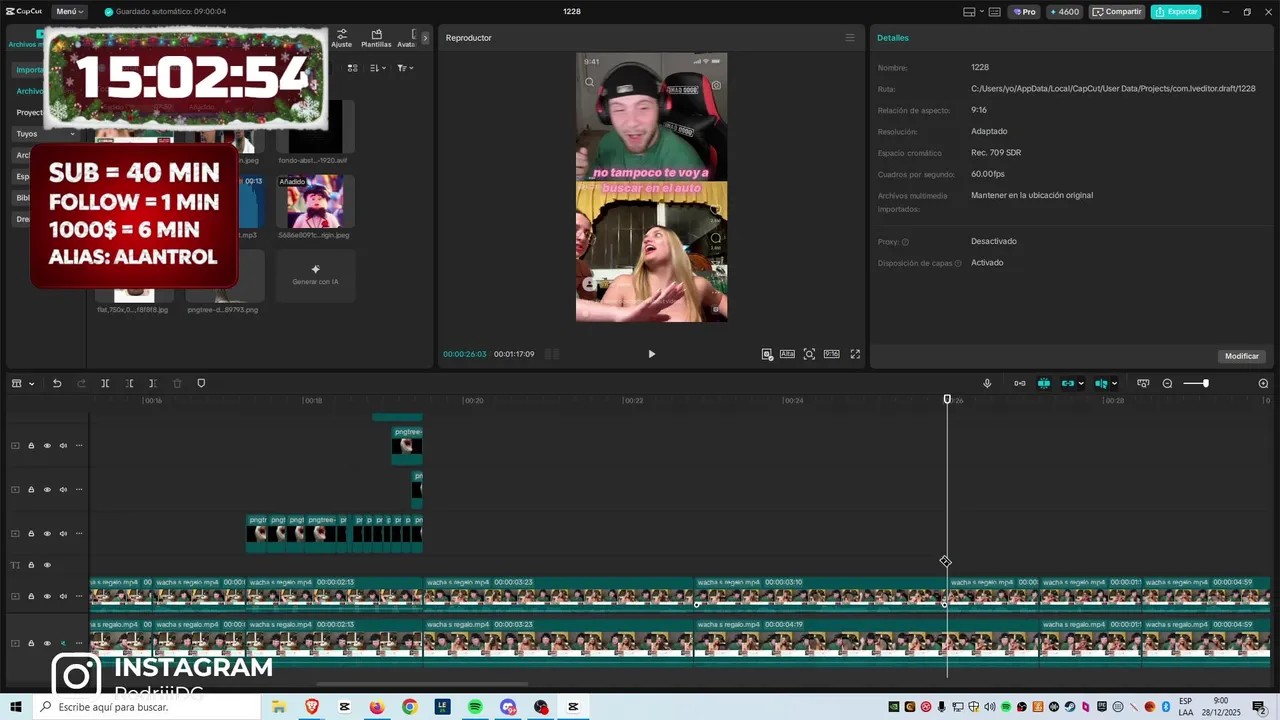Open preview axis dropdown arrow in timeline toolbar
1280x720 pixels.
pos(1114,383)
